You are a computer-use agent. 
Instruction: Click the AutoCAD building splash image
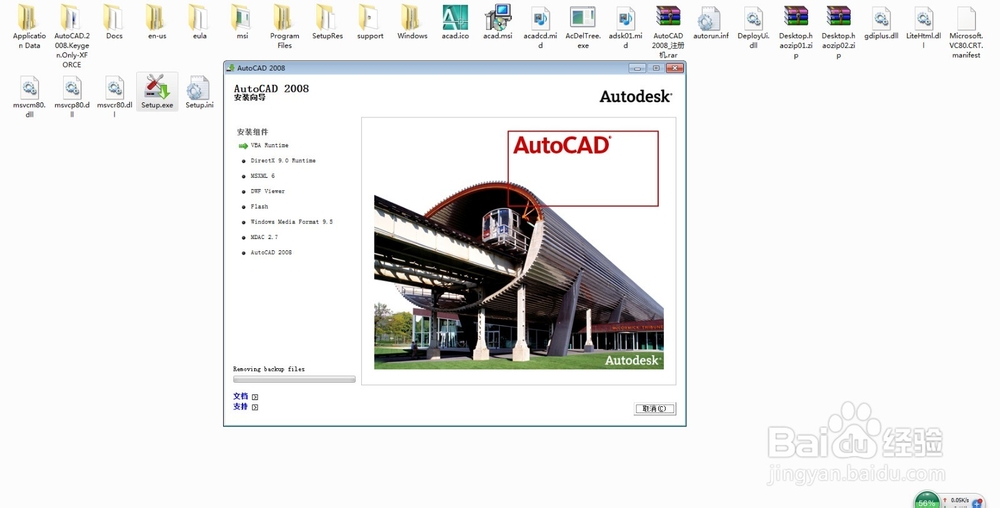[x=518, y=251]
